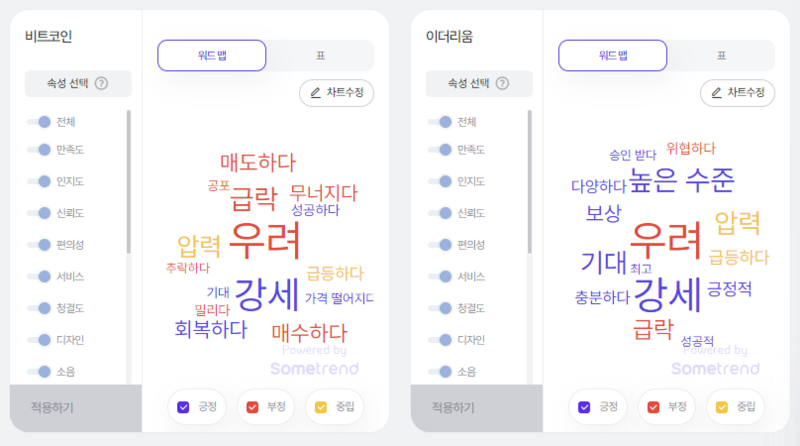Uncheck 중립 checkbox under 이더리움 word map
Viewport: 800px width, 446px height.
pyautogui.click(x=722, y=407)
